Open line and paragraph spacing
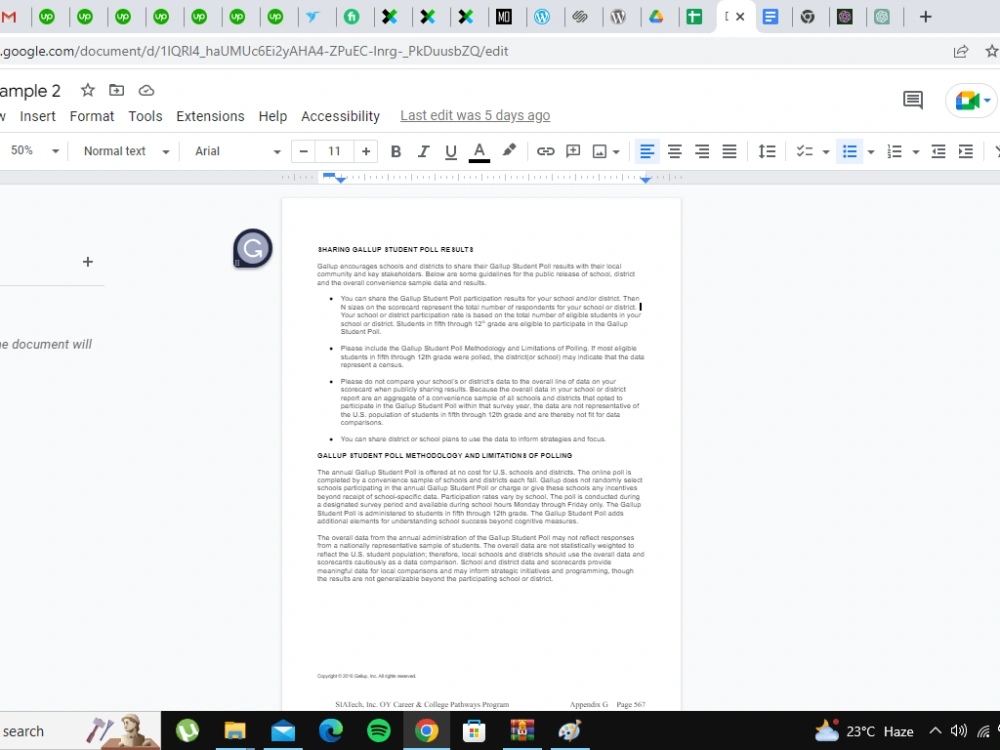This screenshot has width=1000, height=750. 767,151
